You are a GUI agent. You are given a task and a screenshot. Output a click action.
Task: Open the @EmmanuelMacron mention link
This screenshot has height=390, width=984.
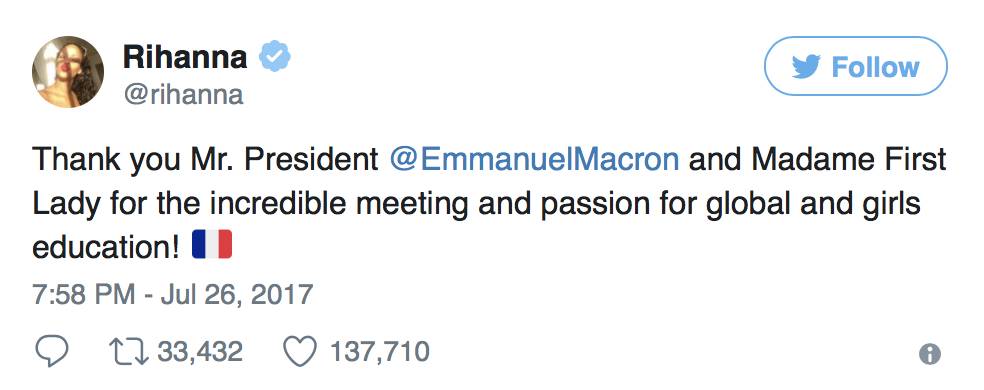[534, 160]
